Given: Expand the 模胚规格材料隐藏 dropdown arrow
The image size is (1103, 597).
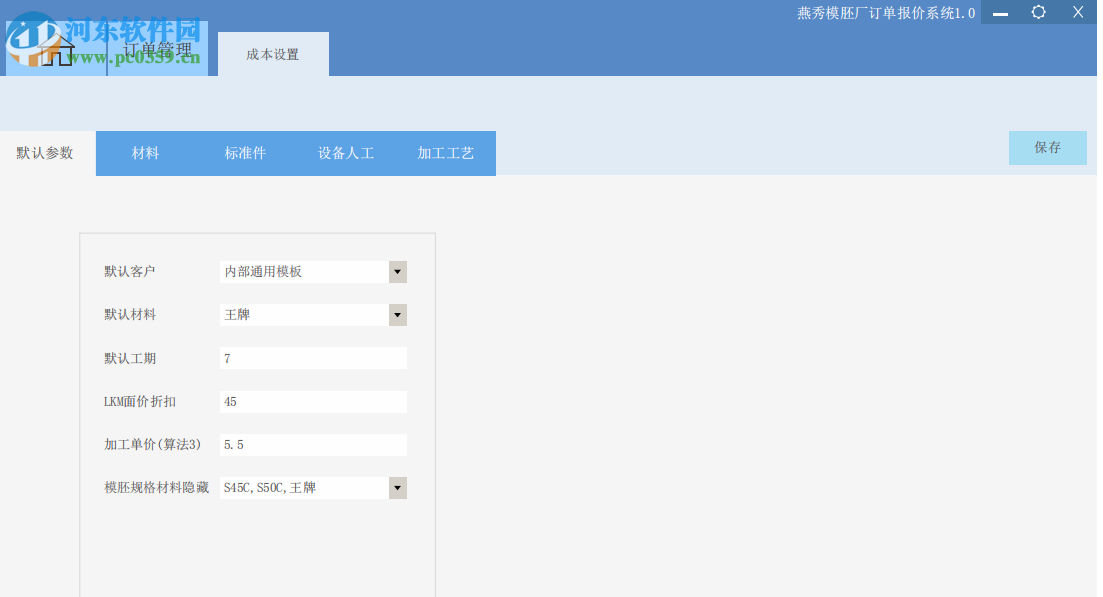Looking at the screenshot, I should tap(397, 487).
